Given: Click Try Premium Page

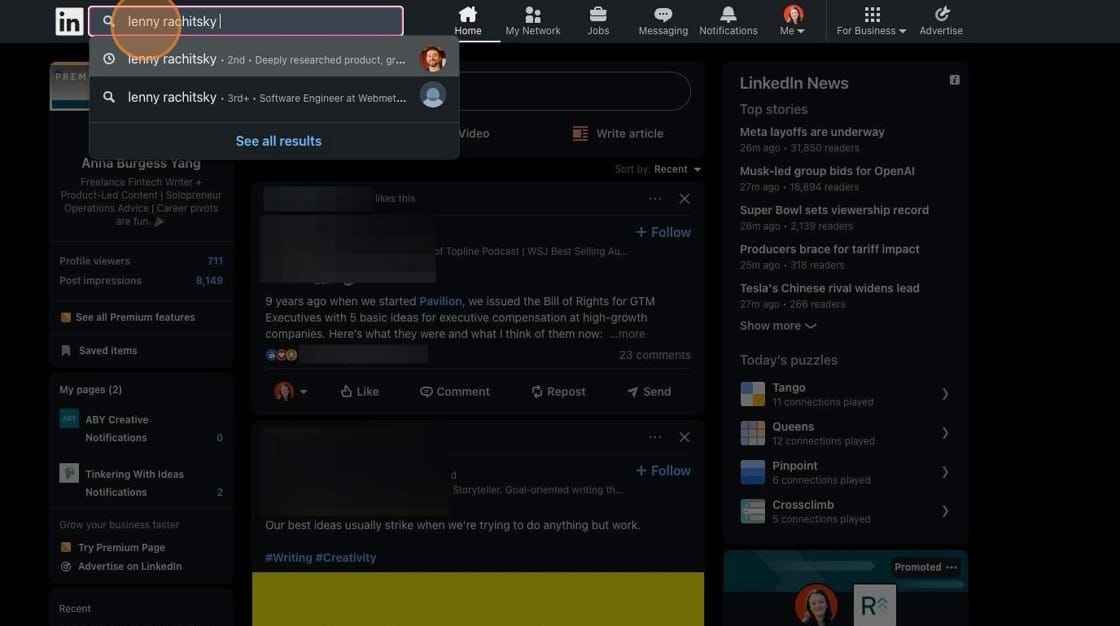Looking at the screenshot, I should [113, 547].
